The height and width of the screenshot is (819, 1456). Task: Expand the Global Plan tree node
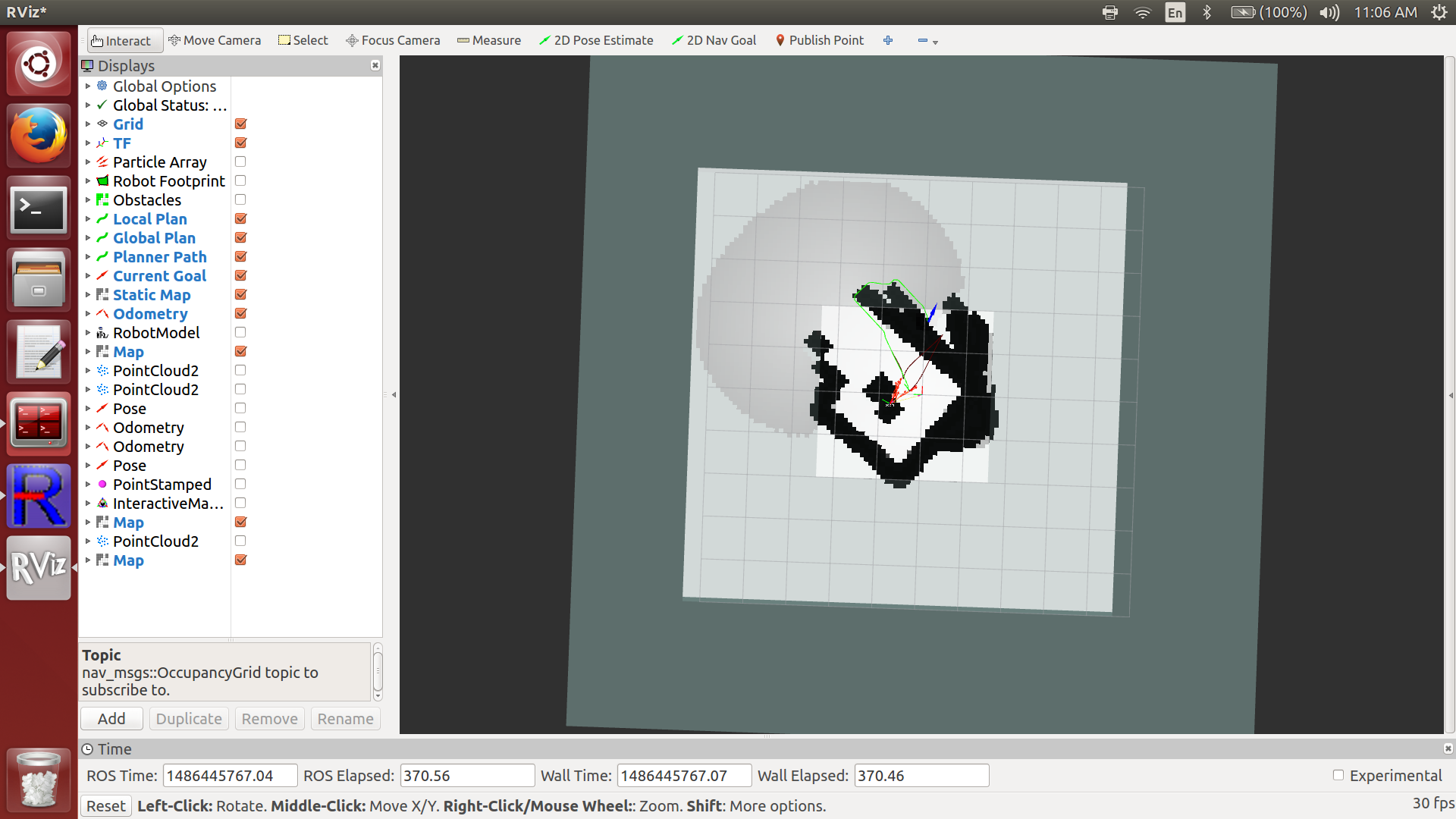tap(88, 237)
